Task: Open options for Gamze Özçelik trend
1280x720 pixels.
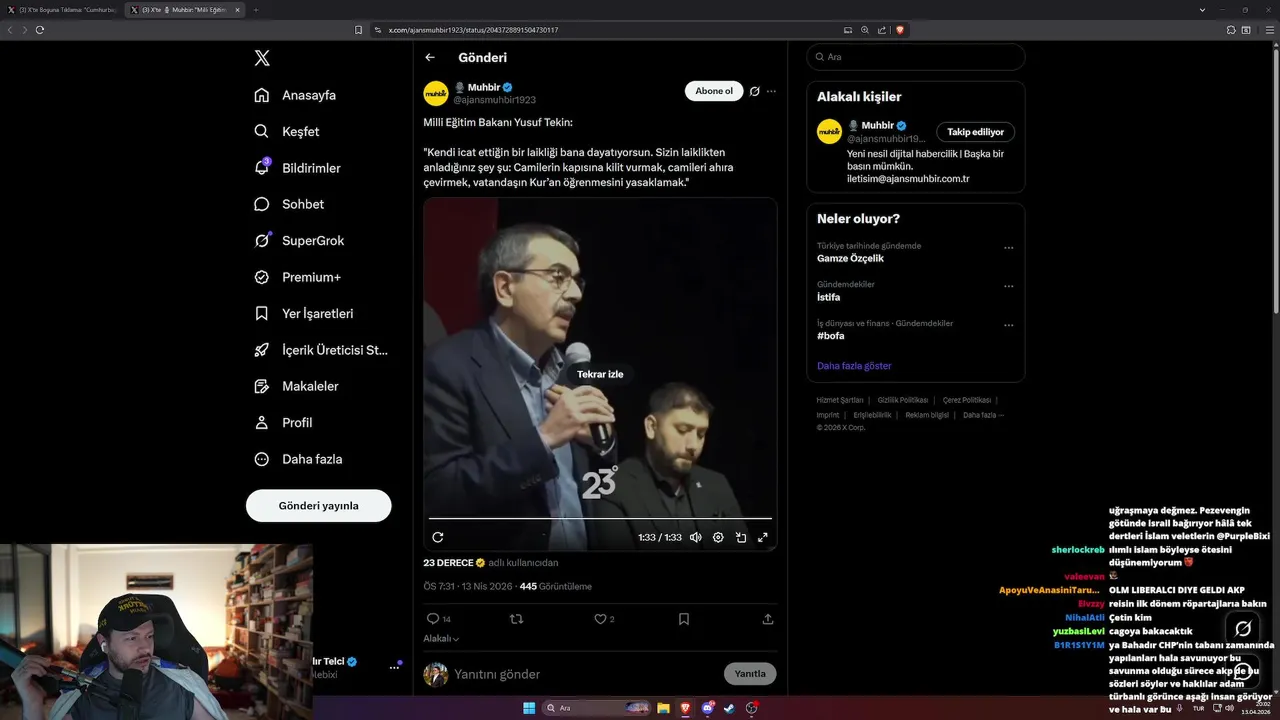Action: (x=1008, y=247)
